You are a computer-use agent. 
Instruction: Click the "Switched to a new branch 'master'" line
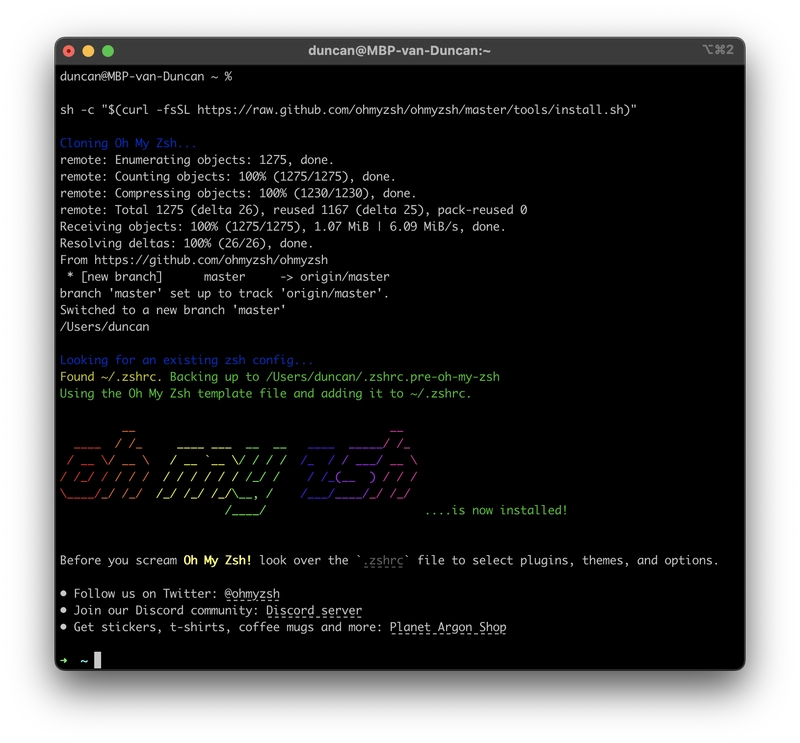click(172, 310)
